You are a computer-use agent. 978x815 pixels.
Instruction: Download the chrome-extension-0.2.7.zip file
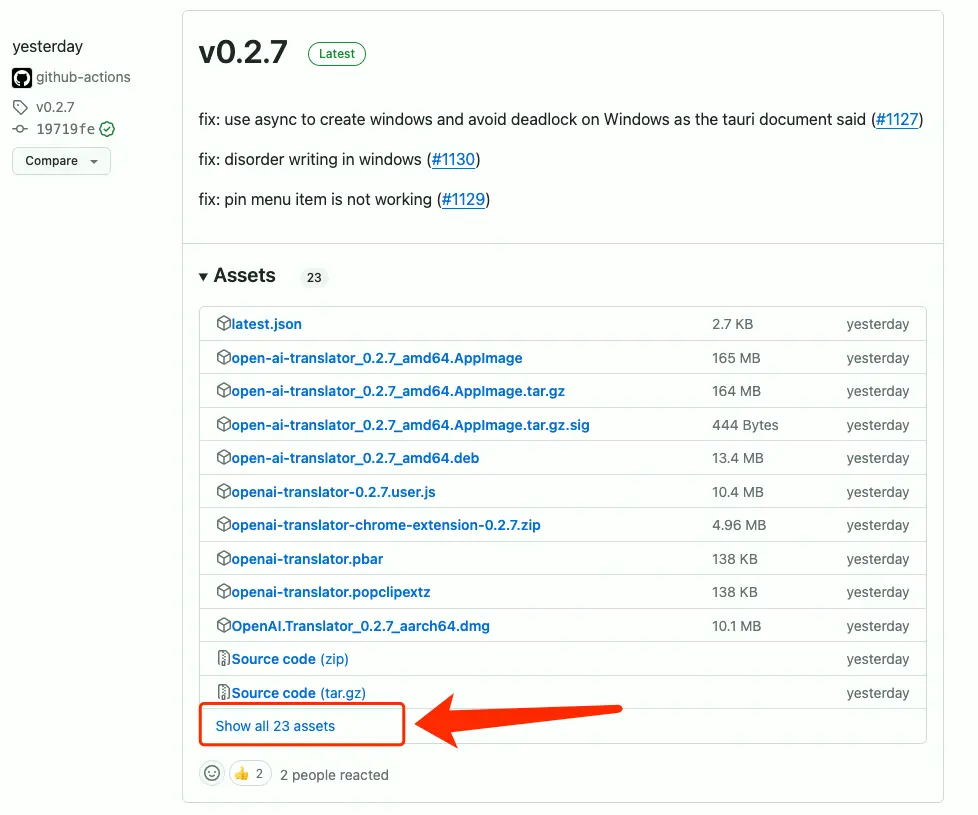385,525
